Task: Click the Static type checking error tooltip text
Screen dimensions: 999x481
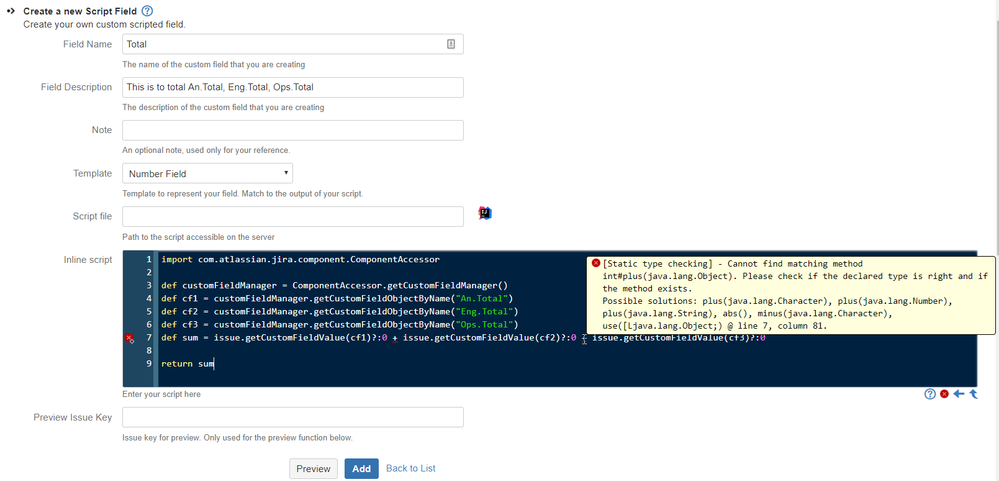Action: click(795, 294)
